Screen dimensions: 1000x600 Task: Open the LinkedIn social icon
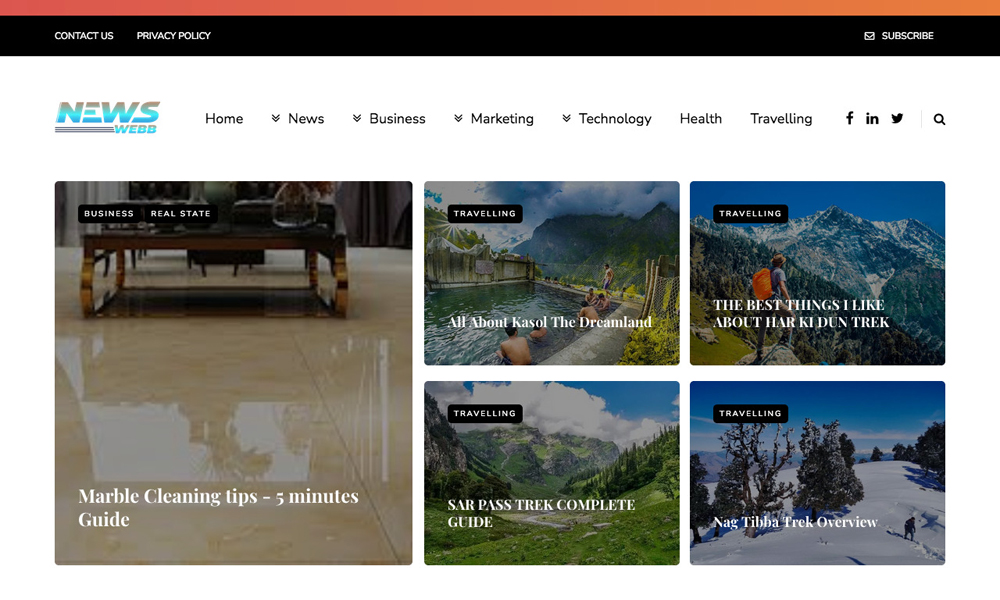click(x=872, y=118)
